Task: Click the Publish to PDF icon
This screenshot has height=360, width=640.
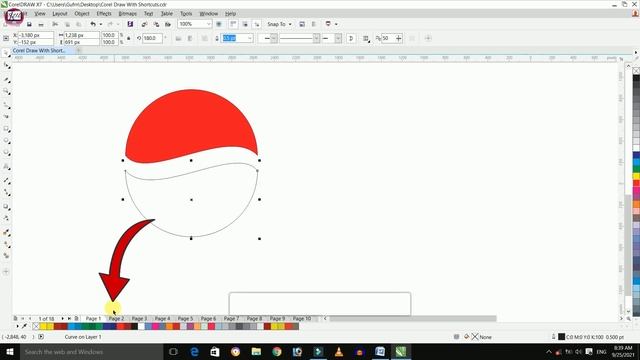Action: [x=168, y=24]
